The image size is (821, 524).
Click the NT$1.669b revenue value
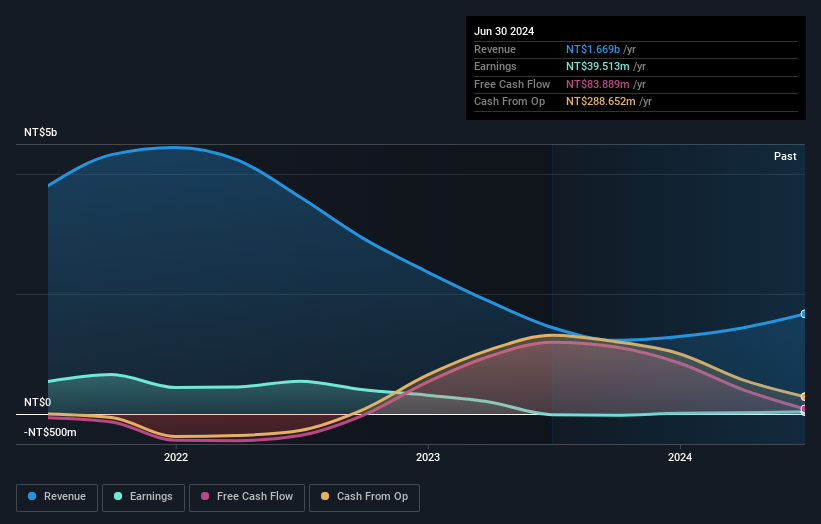tap(593, 49)
